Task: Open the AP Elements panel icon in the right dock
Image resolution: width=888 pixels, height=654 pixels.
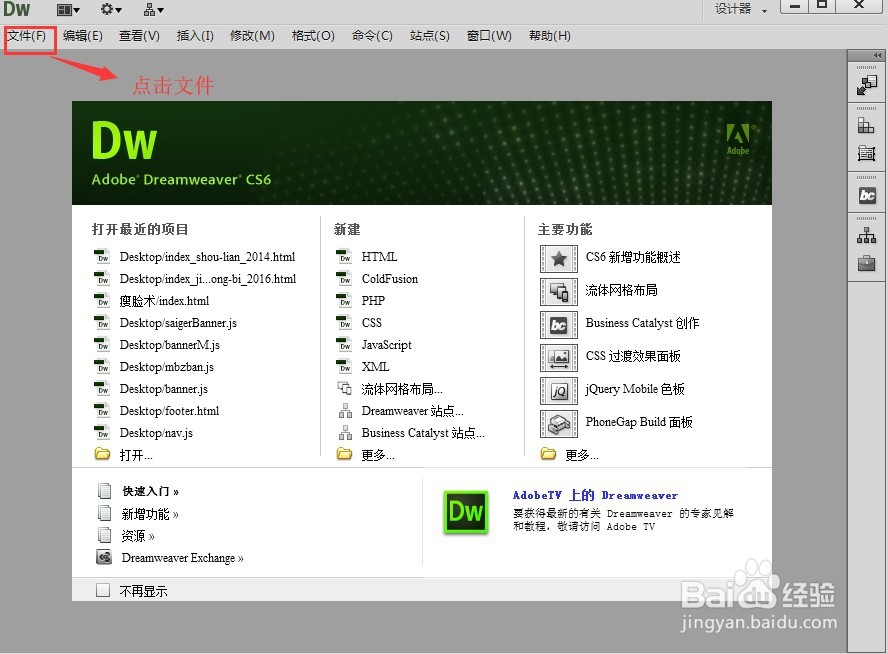Action: [866, 153]
